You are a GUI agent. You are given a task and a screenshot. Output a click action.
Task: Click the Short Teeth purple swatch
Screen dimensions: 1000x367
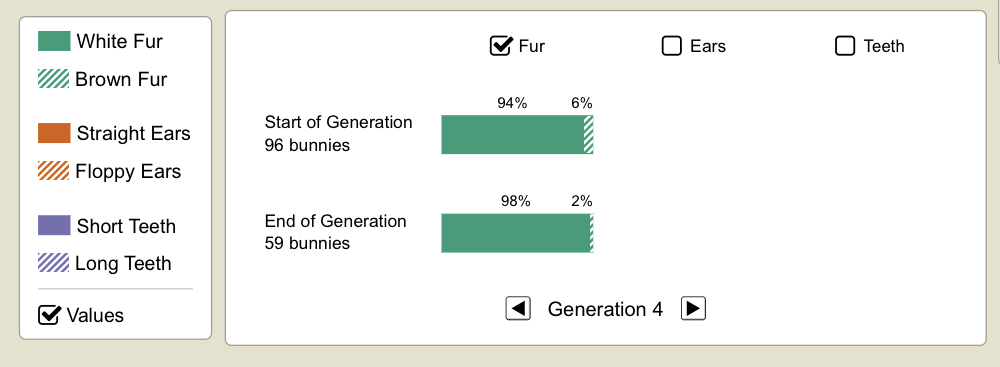tap(54, 225)
